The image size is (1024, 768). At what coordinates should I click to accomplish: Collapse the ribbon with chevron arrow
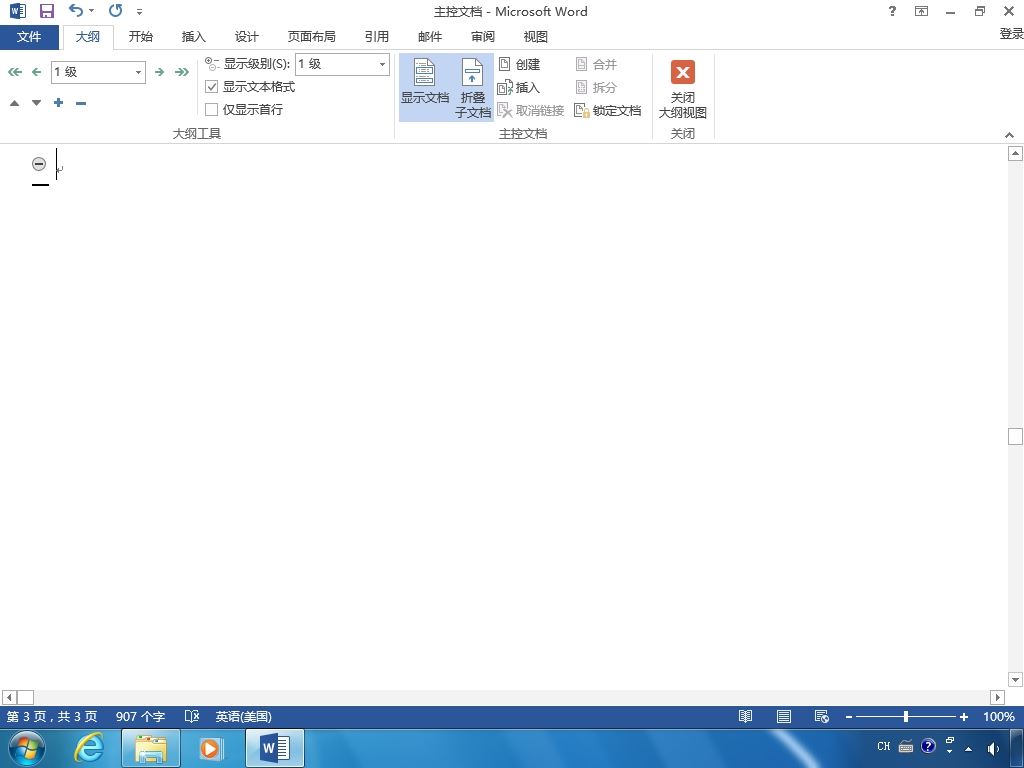click(1010, 135)
